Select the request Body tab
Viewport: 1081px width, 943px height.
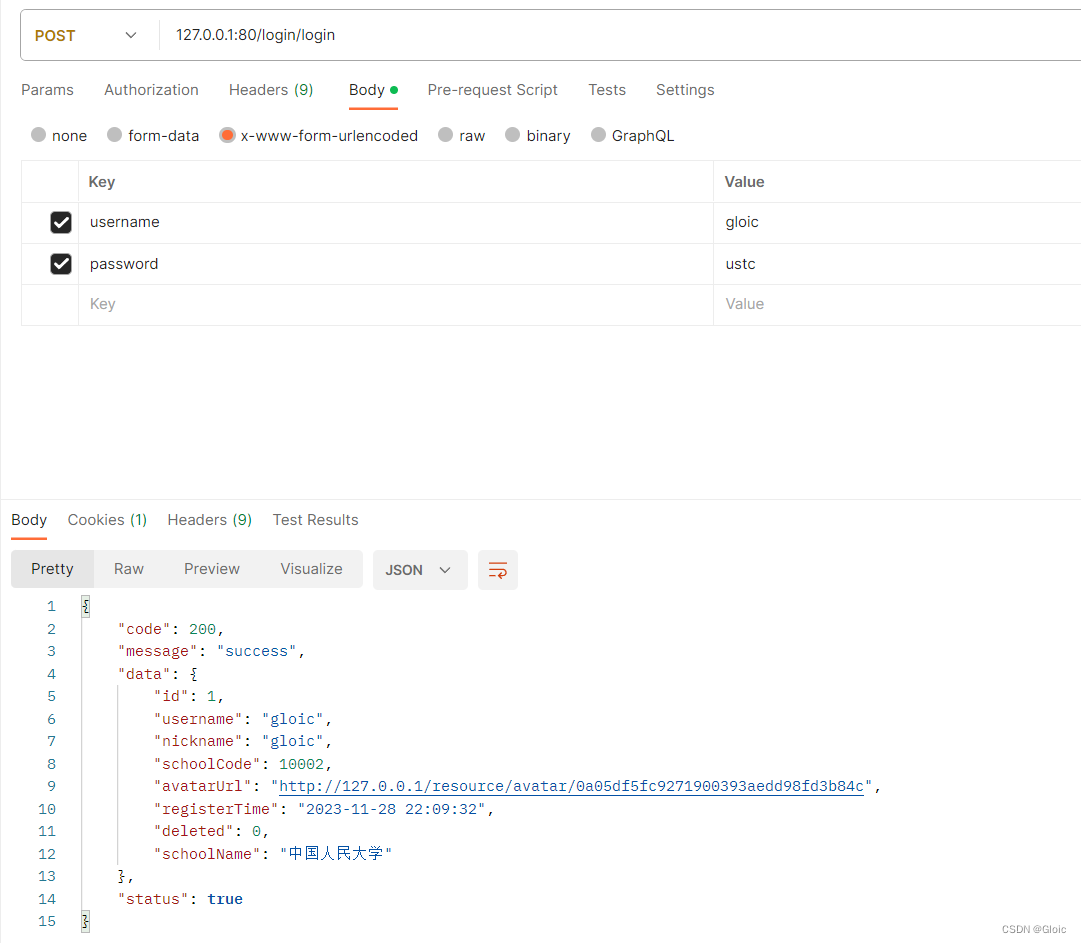pyautogui.click(x=373, y=90)
